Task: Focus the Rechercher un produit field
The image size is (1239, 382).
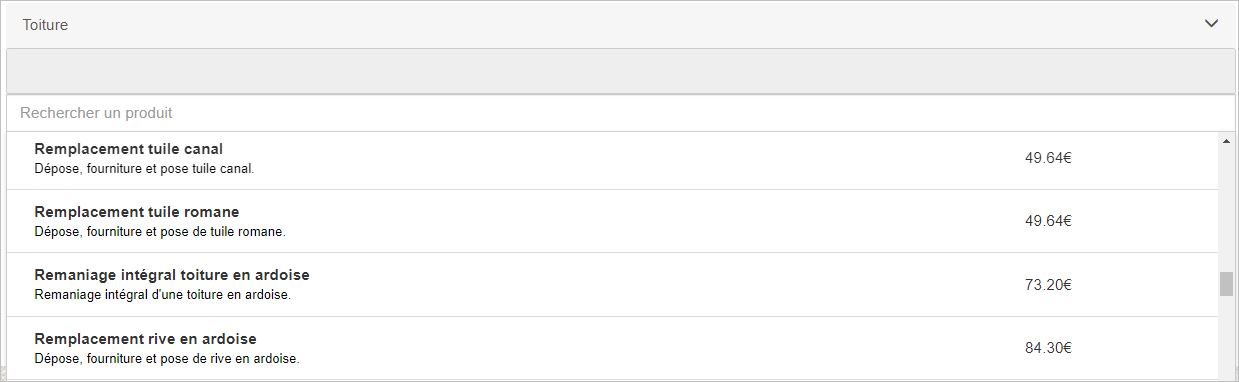Action: pyautogui.click(x=620, y=113)
